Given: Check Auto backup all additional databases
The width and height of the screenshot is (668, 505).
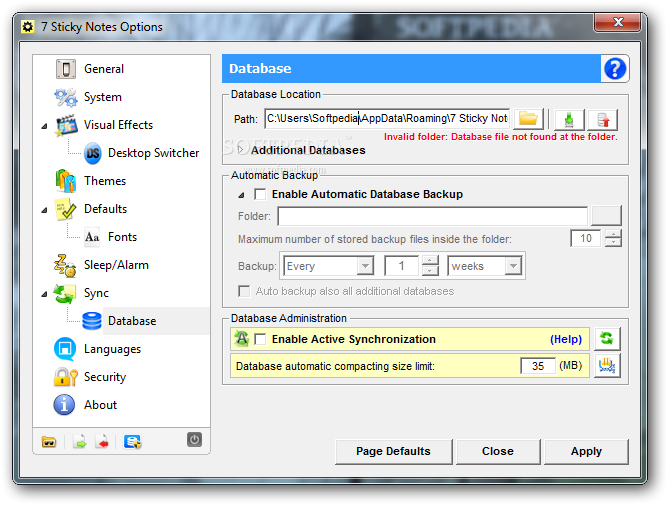Looking at the screenshot, I should tap(244, 291).
